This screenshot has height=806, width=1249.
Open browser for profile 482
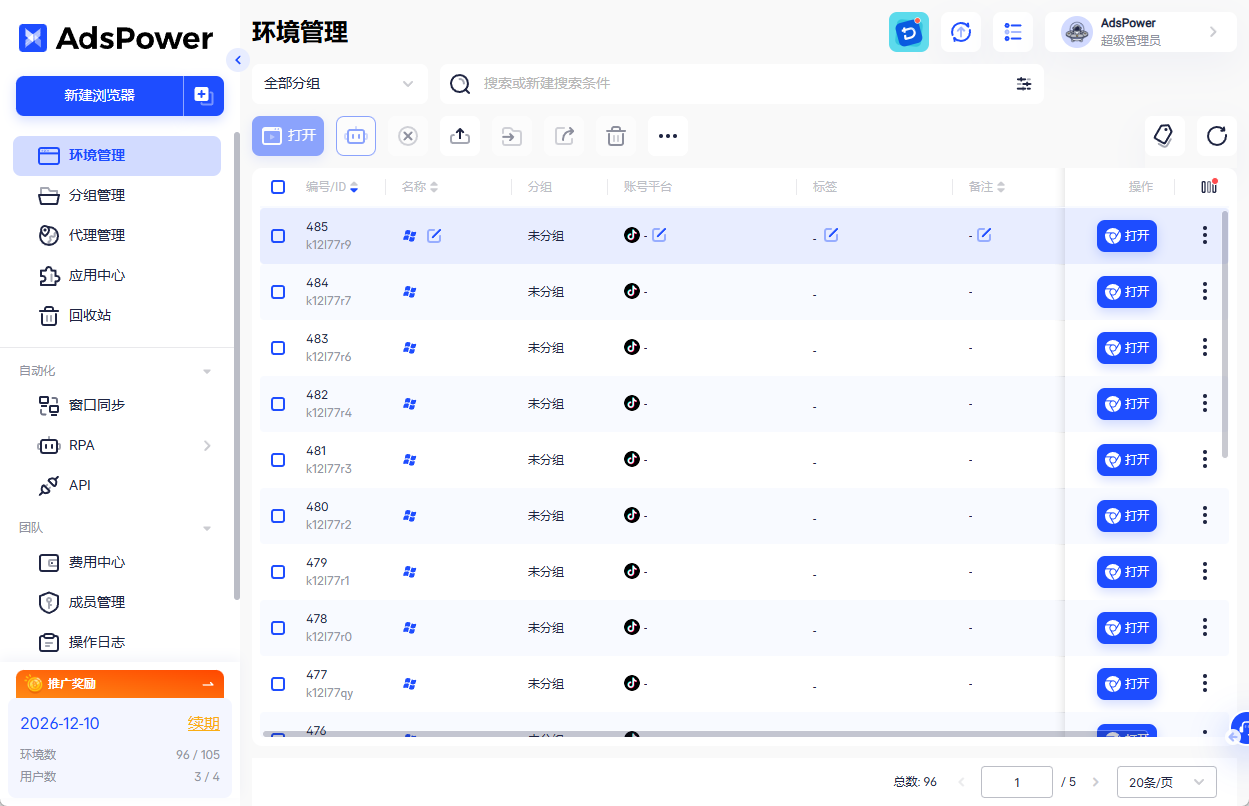pyautogui.click(x=1126, y=404)
